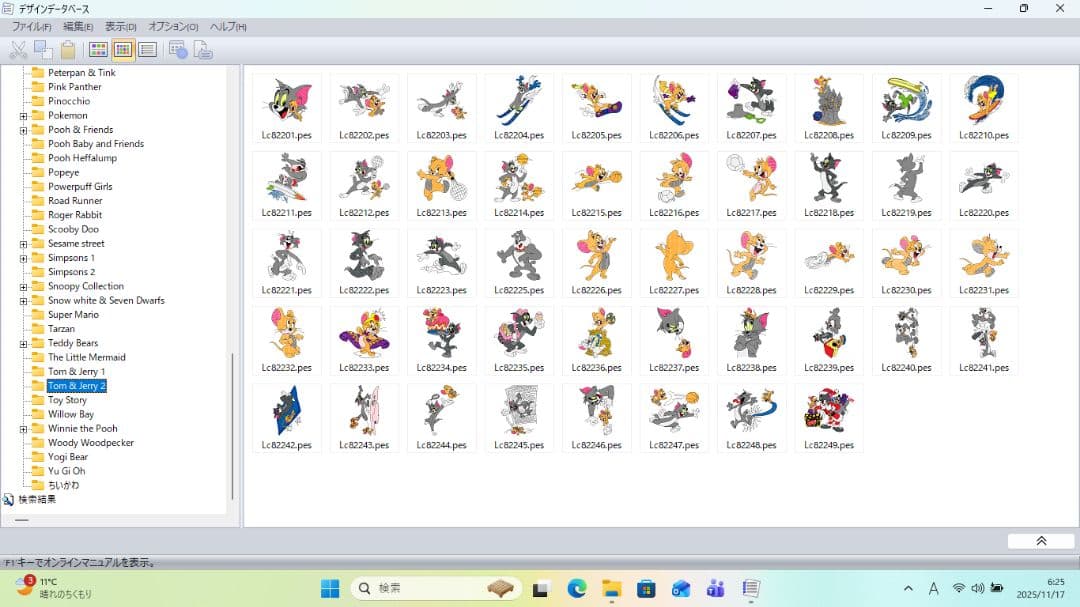Screen dimensions: 1080x607
Task: Open Microsoft Edge from the taskbar
Action: coord(576,588)
